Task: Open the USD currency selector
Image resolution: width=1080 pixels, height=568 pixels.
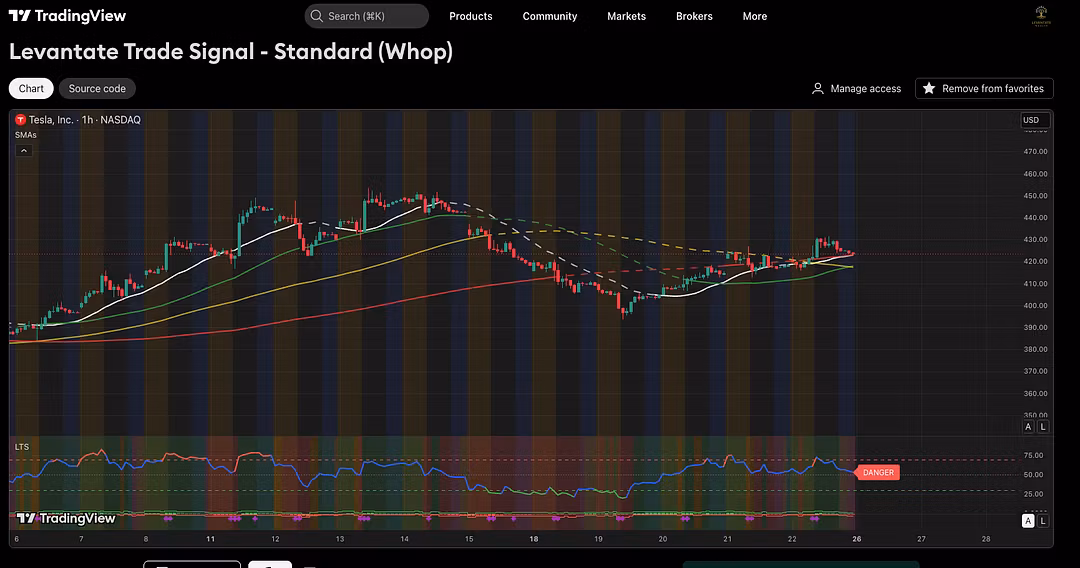Action: (1035, 120)
